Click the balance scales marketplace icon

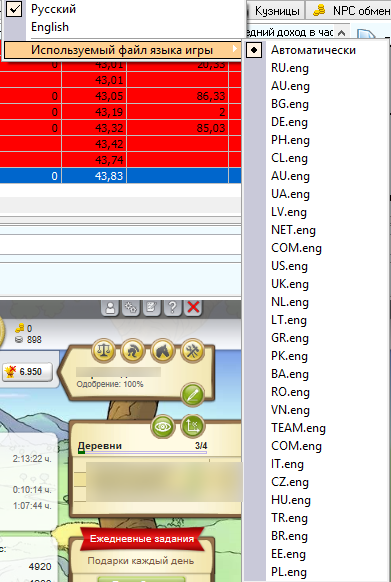pos(104,350)
